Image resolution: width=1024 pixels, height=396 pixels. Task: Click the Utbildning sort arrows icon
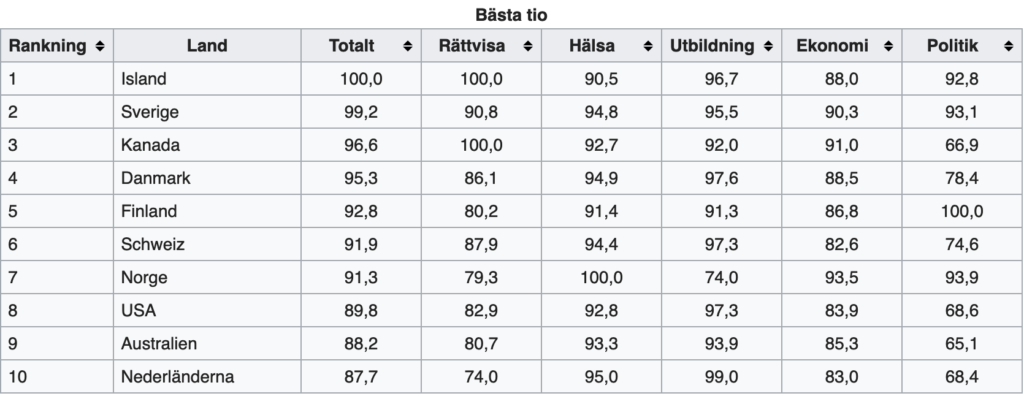click(x=768, y=46)
